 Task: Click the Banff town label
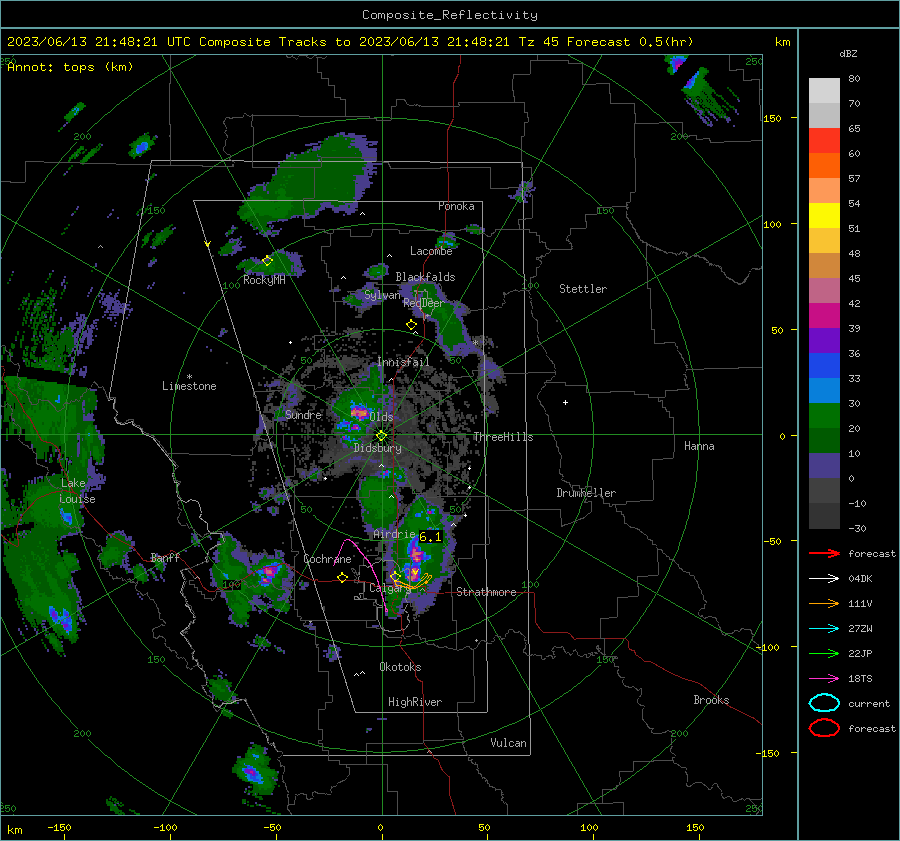pyautogui.click(x=165, y=557)
